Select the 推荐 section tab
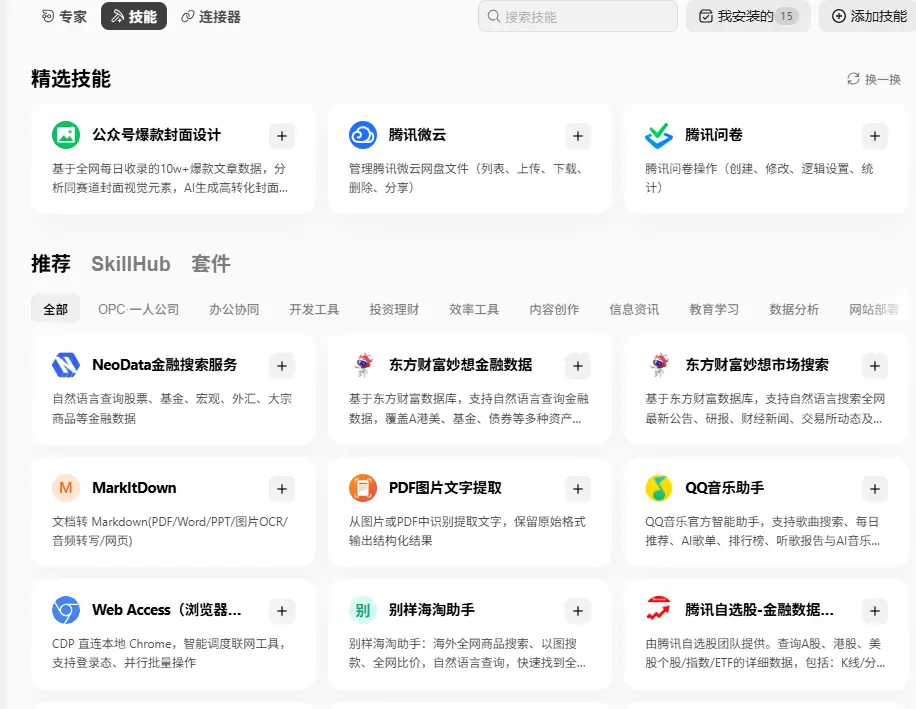Screen dimensions: 916x709 (x=51, y=264)
